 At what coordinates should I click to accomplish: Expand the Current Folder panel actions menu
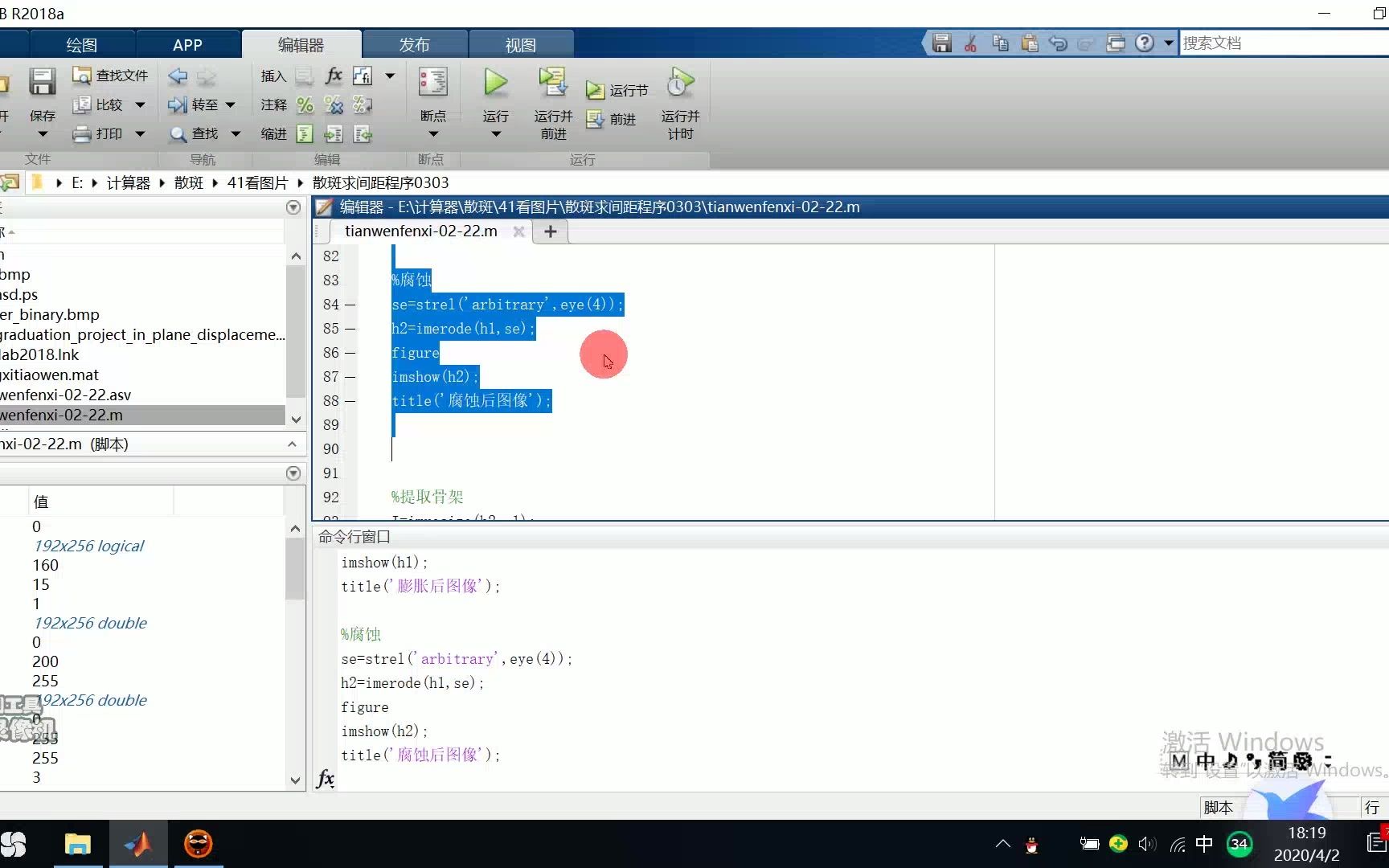pos(293,207)
